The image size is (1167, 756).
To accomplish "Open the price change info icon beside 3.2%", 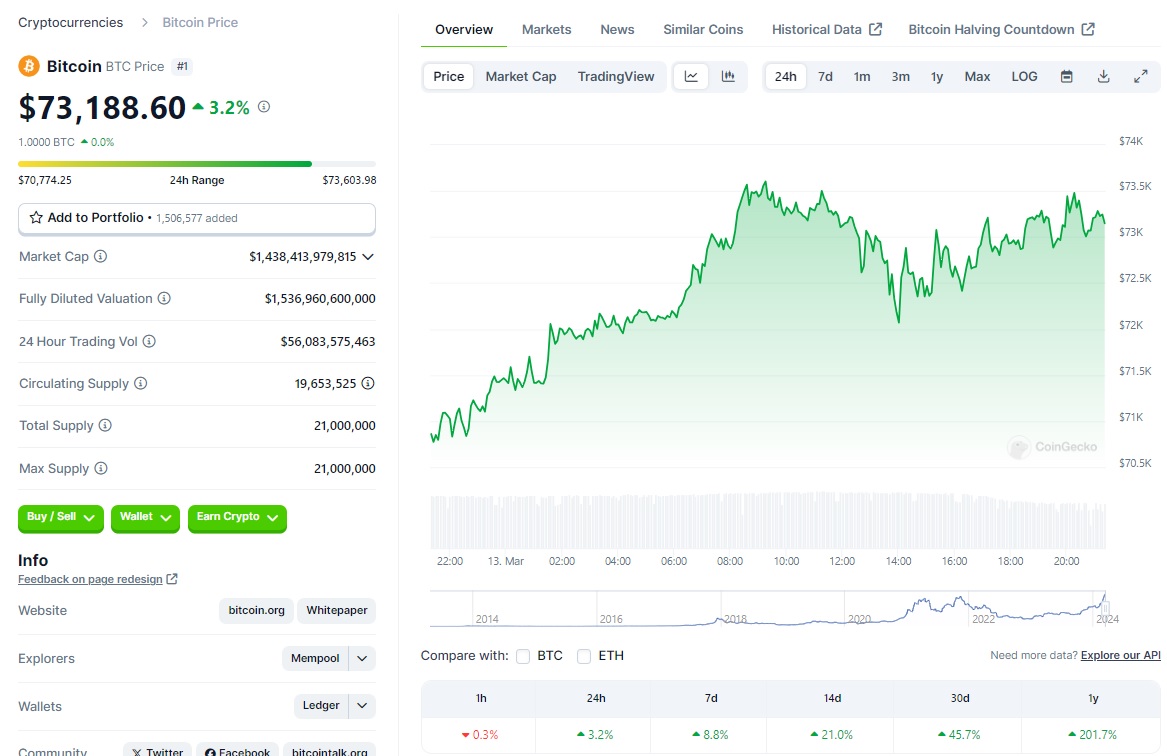I will (x=263, y=107).
